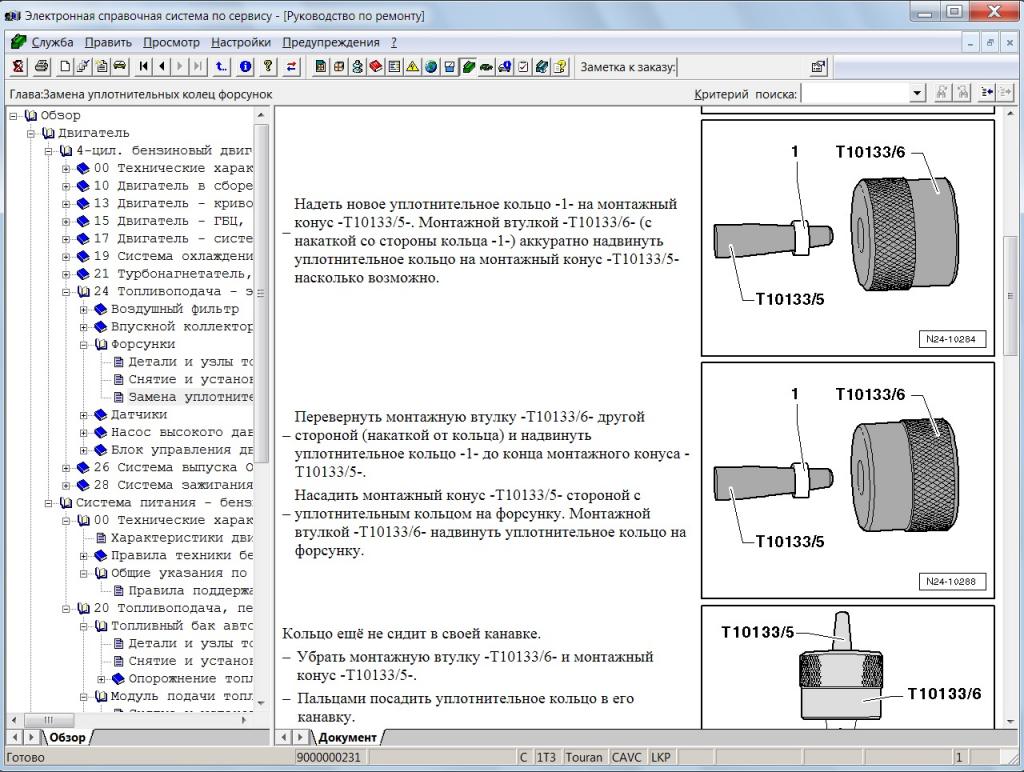This screenshot has width=1024, height=772.
Task: Click the tree panel vertical scrollbar
Action: tap(261, 294)
